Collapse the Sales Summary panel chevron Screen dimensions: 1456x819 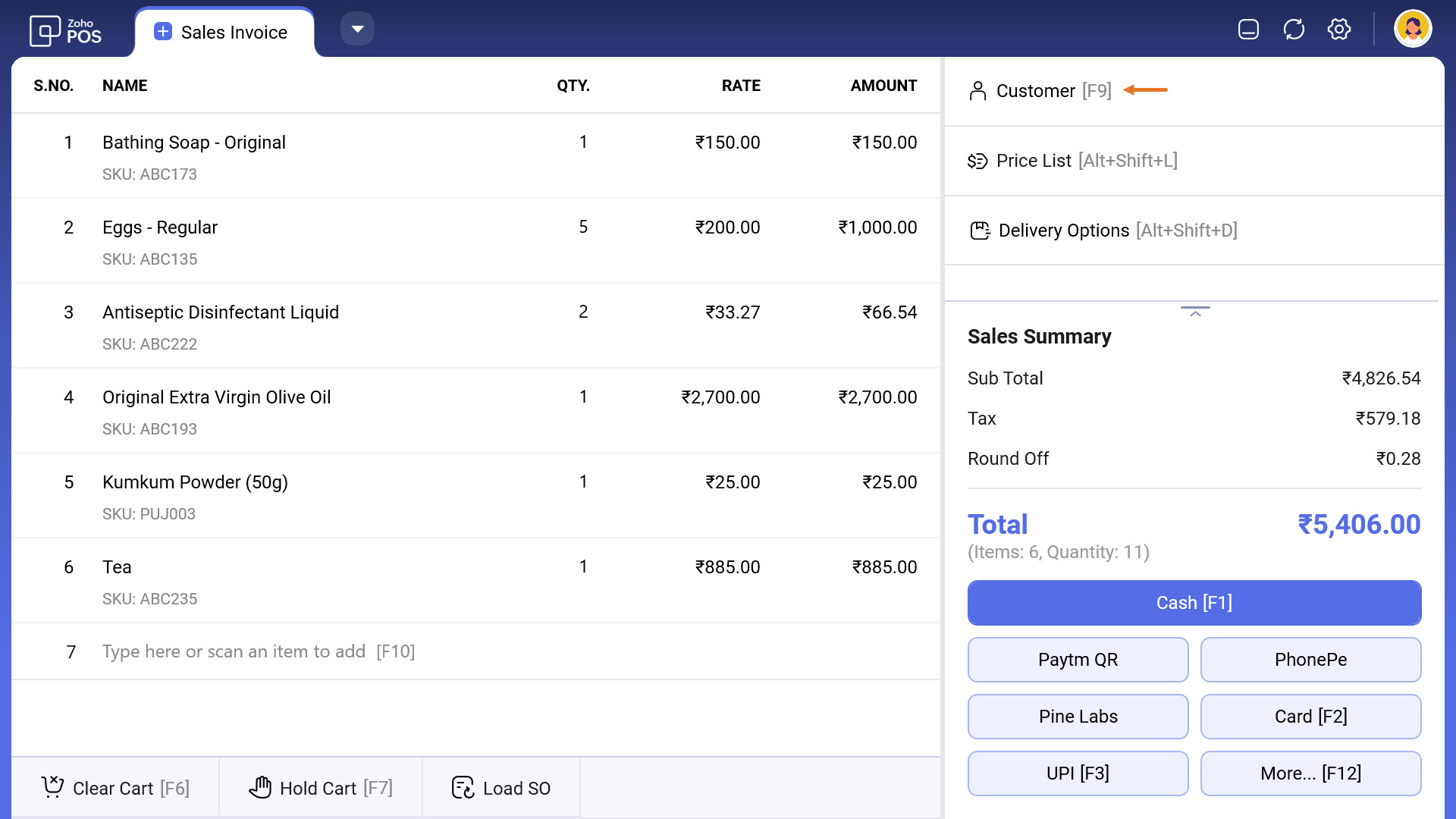pyautogui.click(x=1195, y=312)
